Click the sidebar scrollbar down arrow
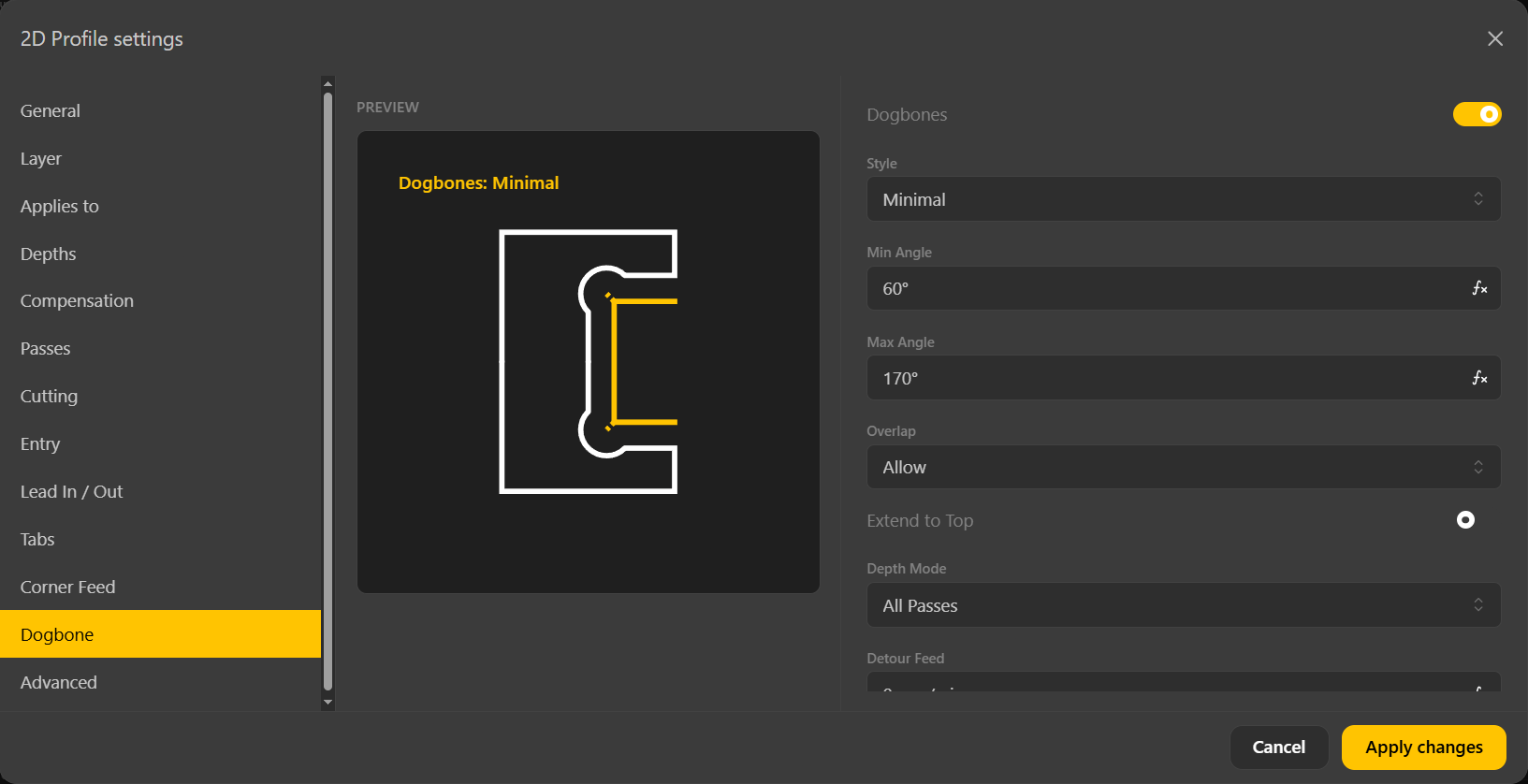1528x784 pixels. click(x=327, y=703)
